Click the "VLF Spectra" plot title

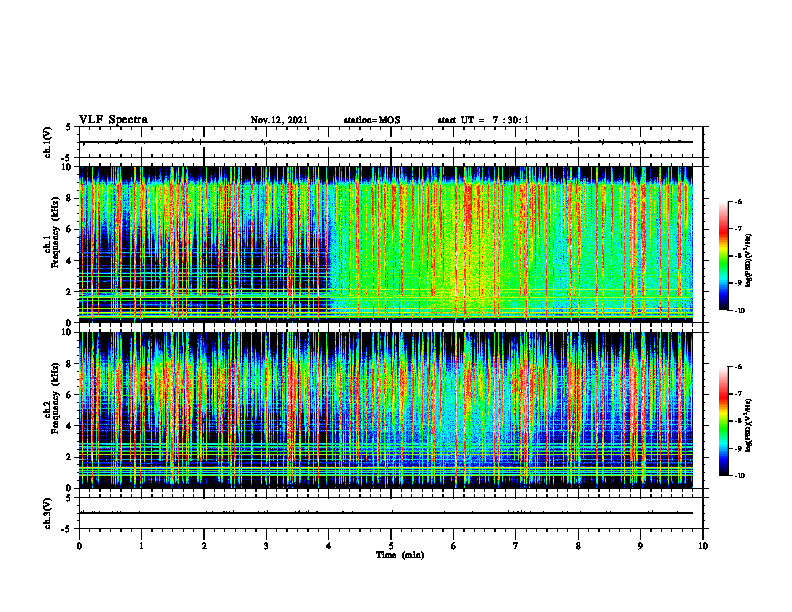[113, 120]
